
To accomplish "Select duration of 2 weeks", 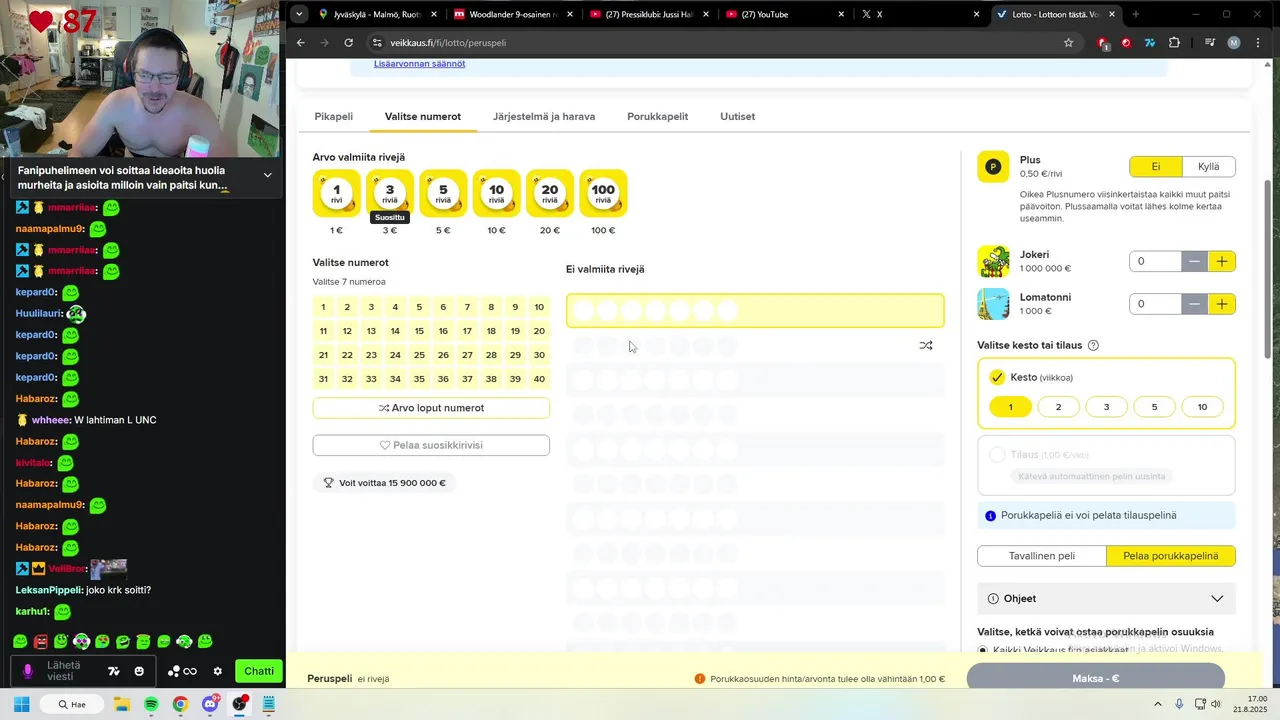I will (x=1058, y=407).
